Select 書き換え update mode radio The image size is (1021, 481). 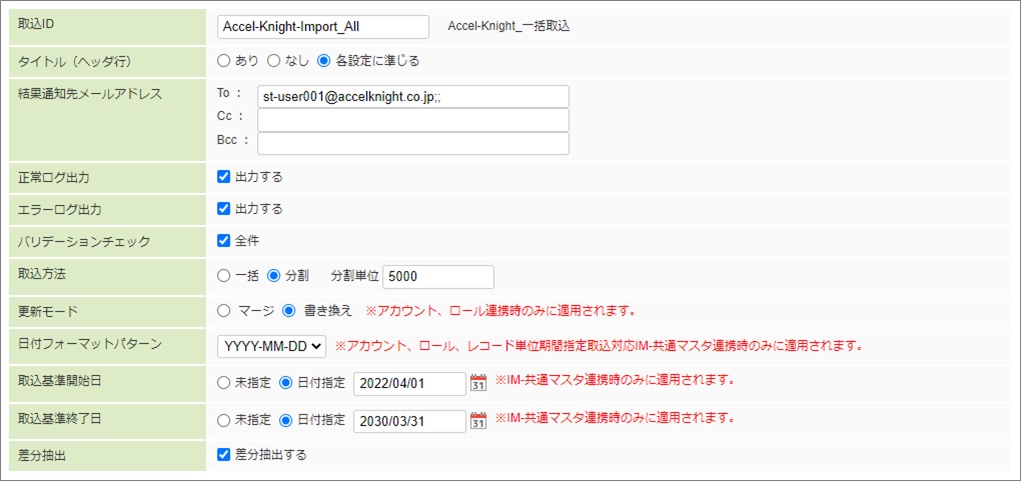(290, 310)
